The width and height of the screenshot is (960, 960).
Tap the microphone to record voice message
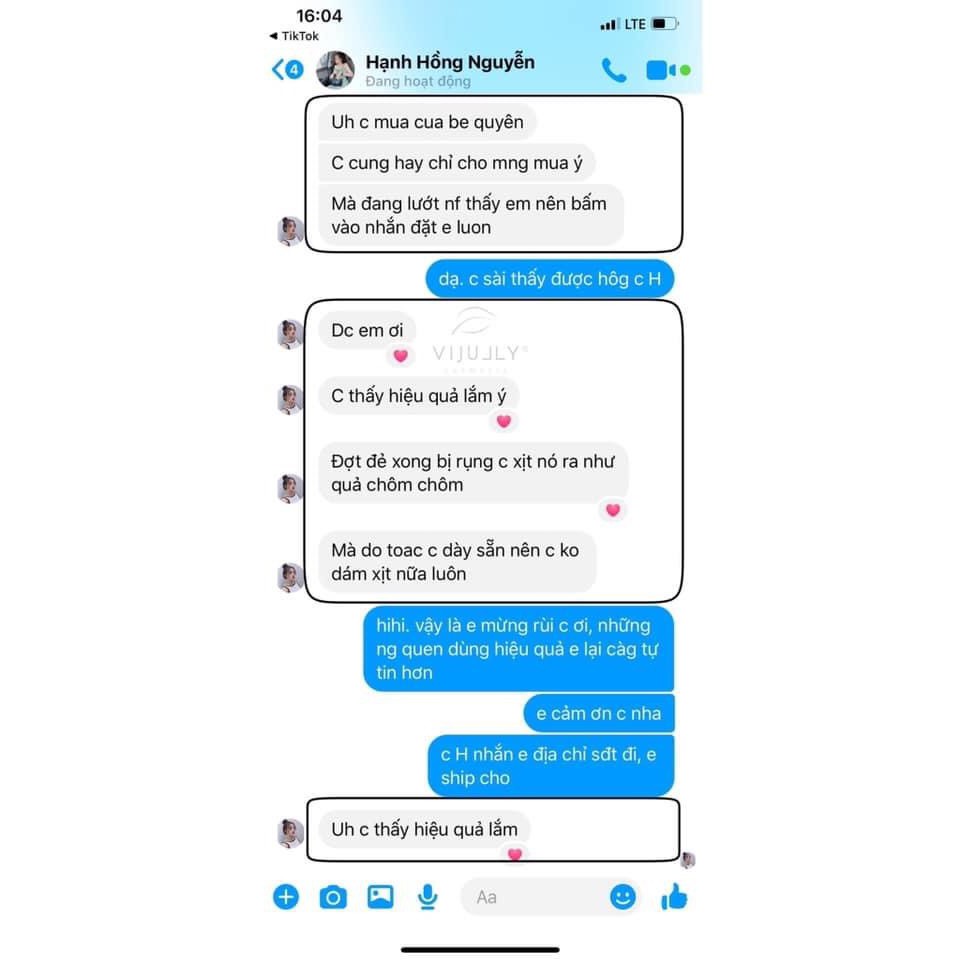[x=427, y=897]
